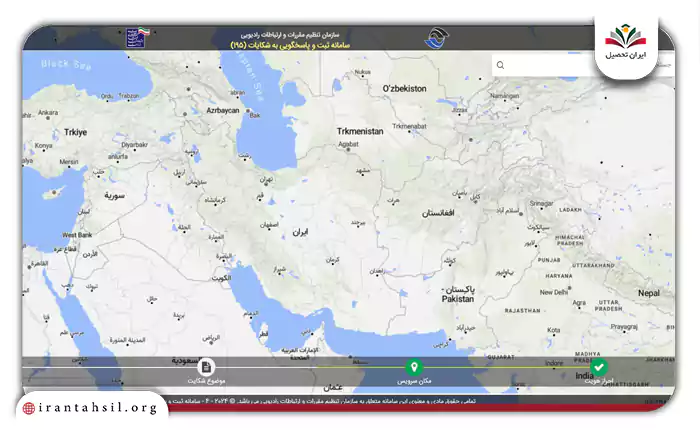This screenshot has width=700, height=430.
Task: Click the search magnifier icon
Action: click(x=500, y=65)
